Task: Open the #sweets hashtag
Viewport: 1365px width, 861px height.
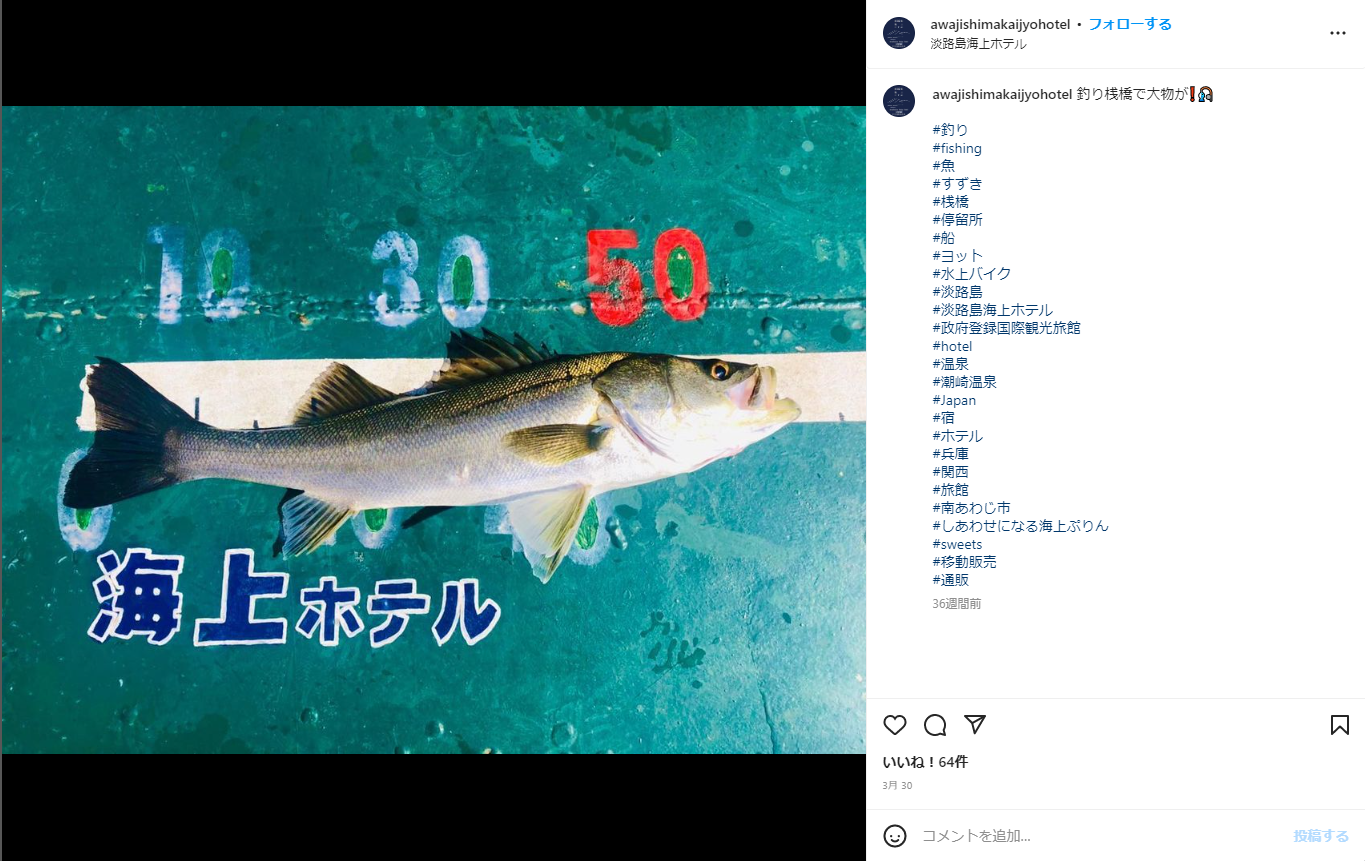Action: [x=957, y=544]
